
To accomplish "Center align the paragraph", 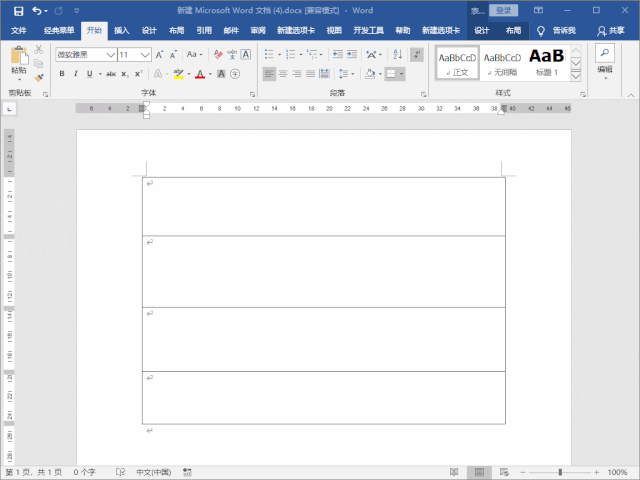I will 283,74.
